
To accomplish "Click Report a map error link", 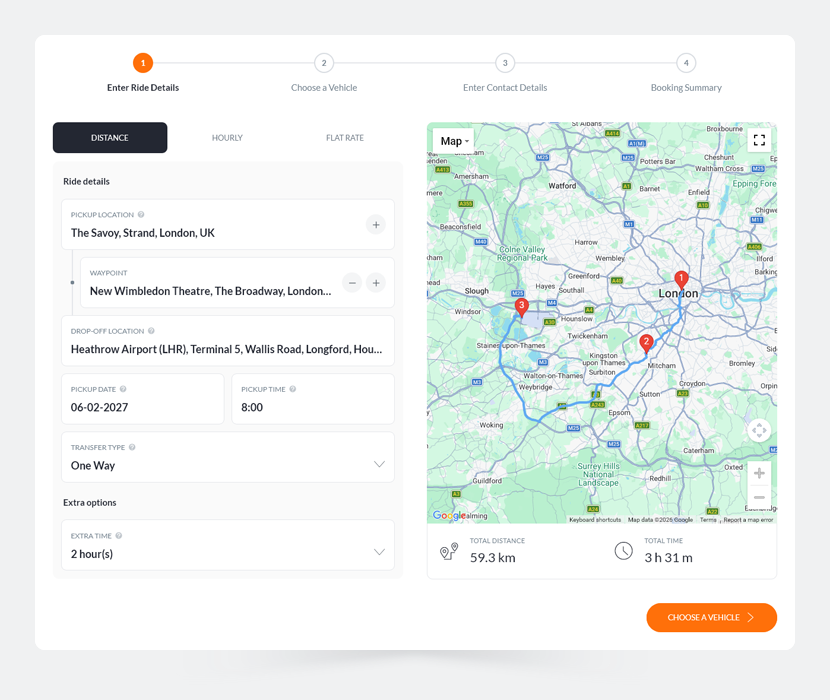I will pyautogui.click(x=748, y=520).
